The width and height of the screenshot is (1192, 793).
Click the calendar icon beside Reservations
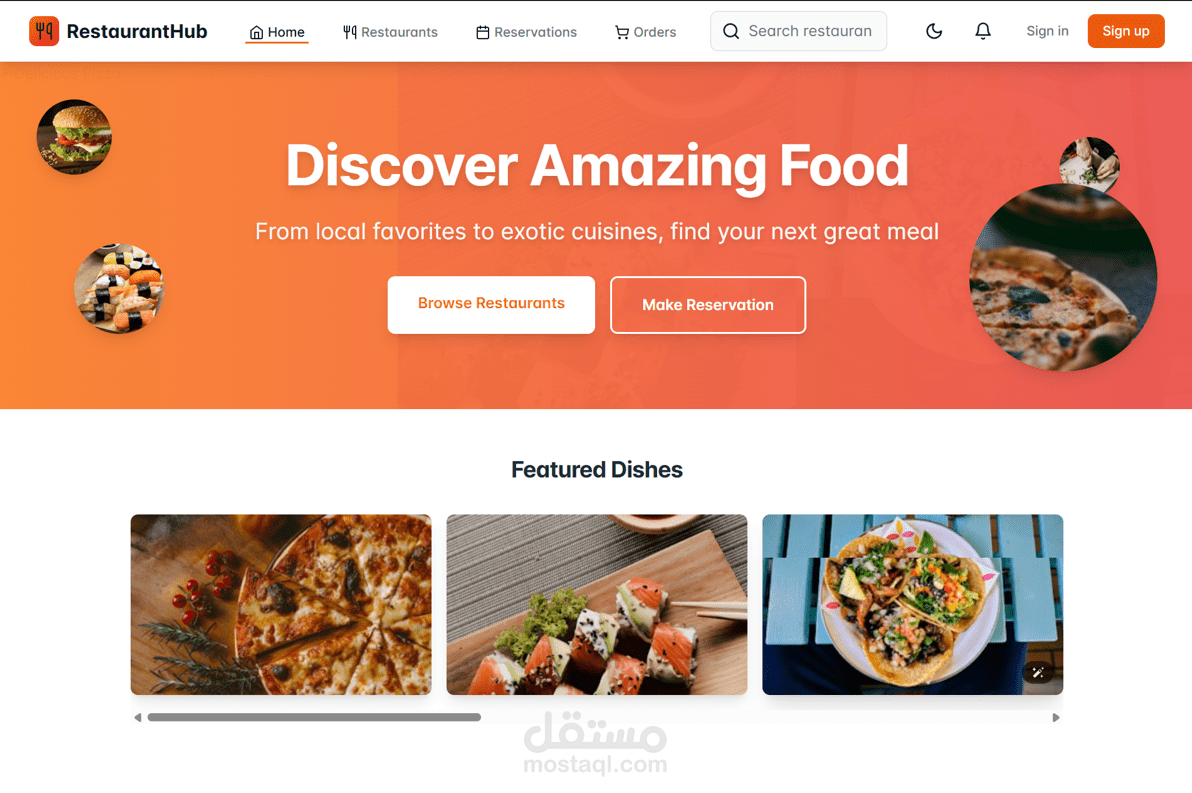point(483,33)
